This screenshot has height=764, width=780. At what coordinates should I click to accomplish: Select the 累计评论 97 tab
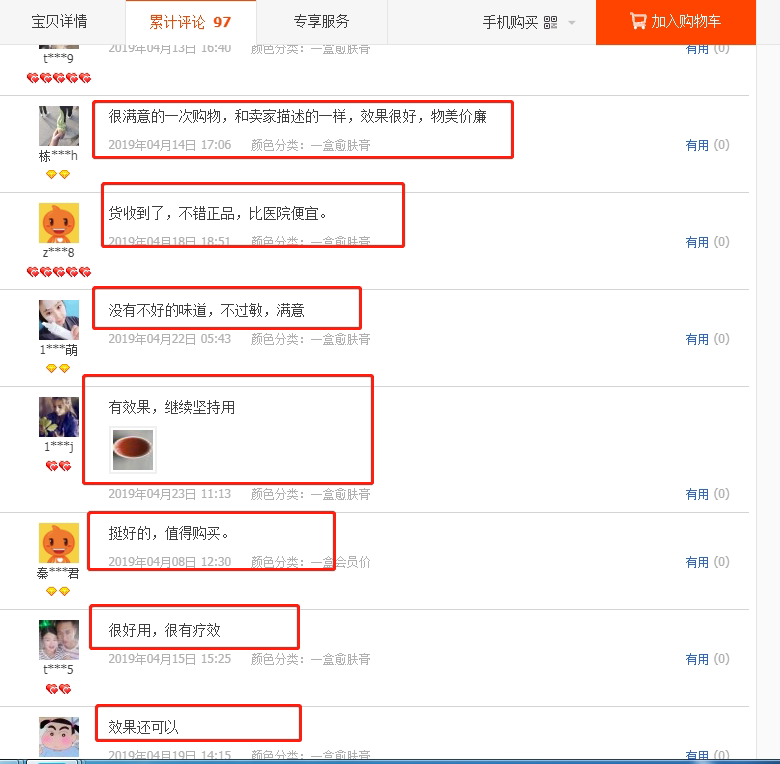[191, 22]
